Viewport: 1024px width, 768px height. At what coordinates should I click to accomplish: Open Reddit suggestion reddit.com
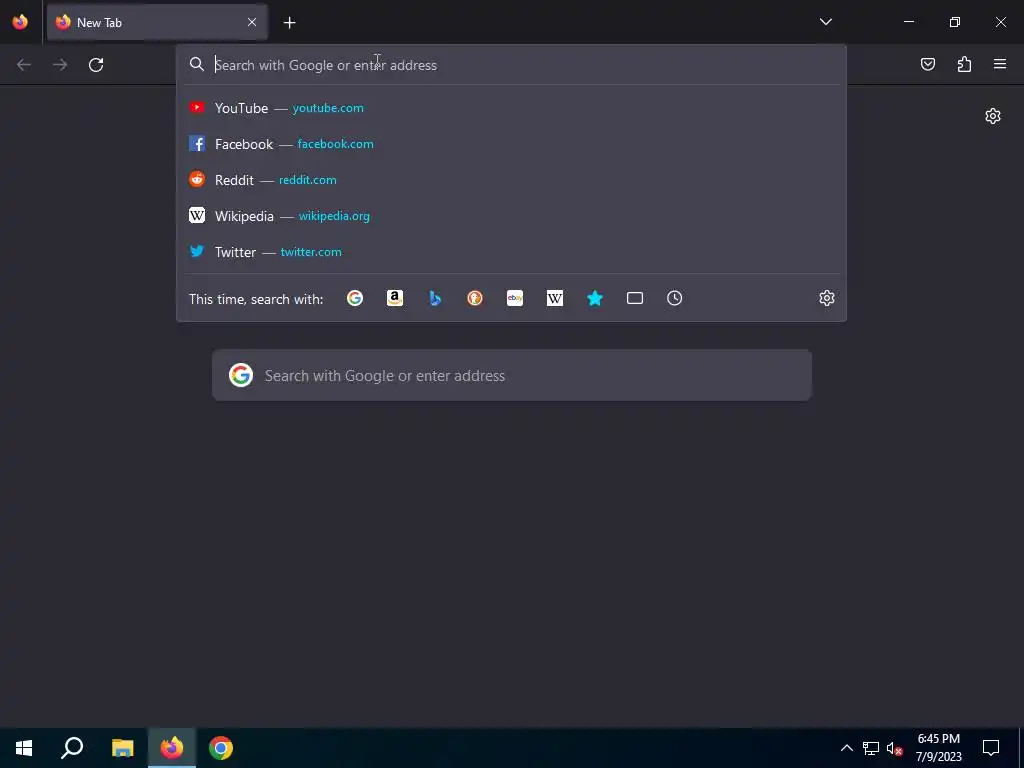coord(511,180)
